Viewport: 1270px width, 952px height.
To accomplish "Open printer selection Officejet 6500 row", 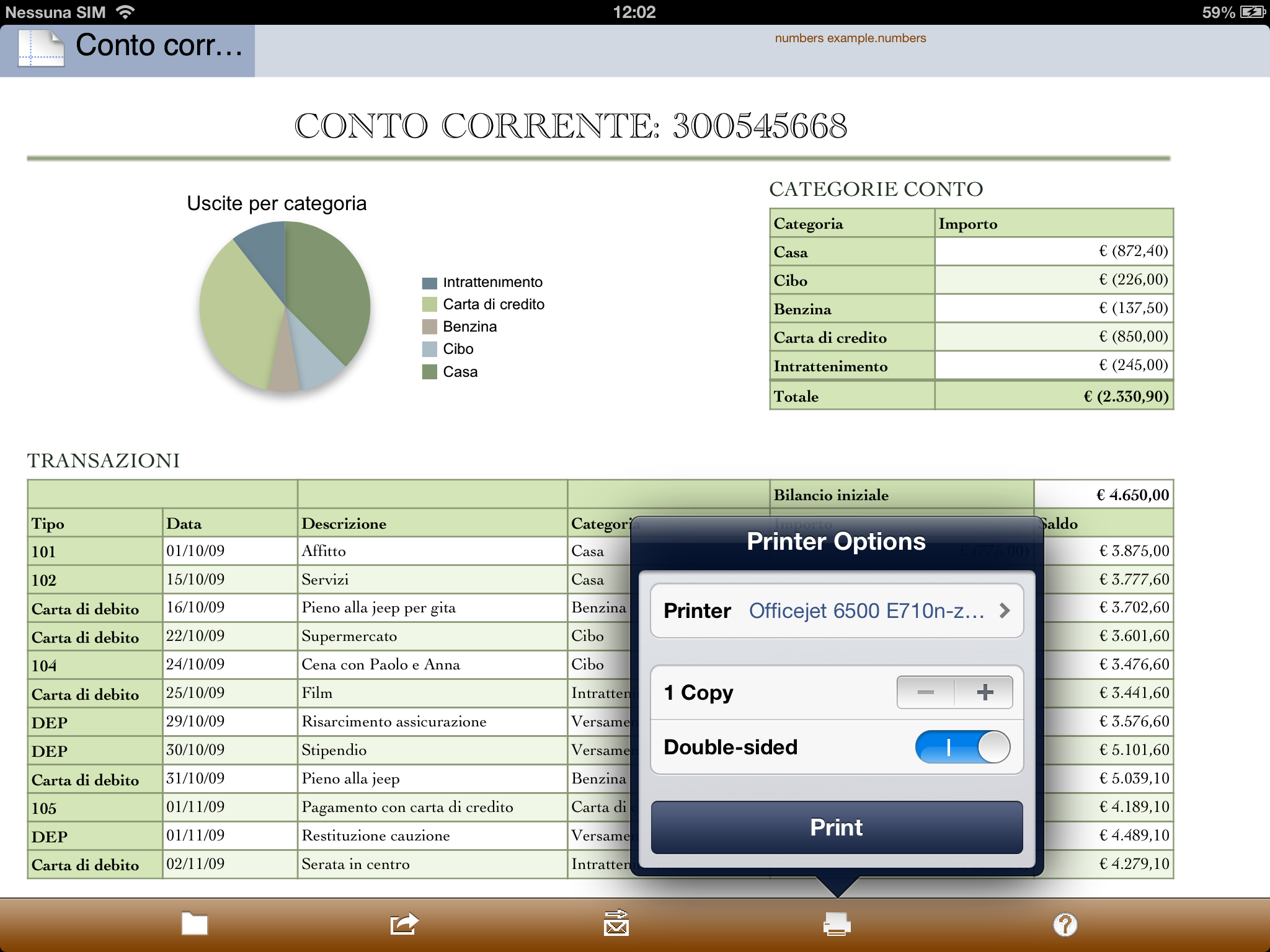I will coord(837,610).
